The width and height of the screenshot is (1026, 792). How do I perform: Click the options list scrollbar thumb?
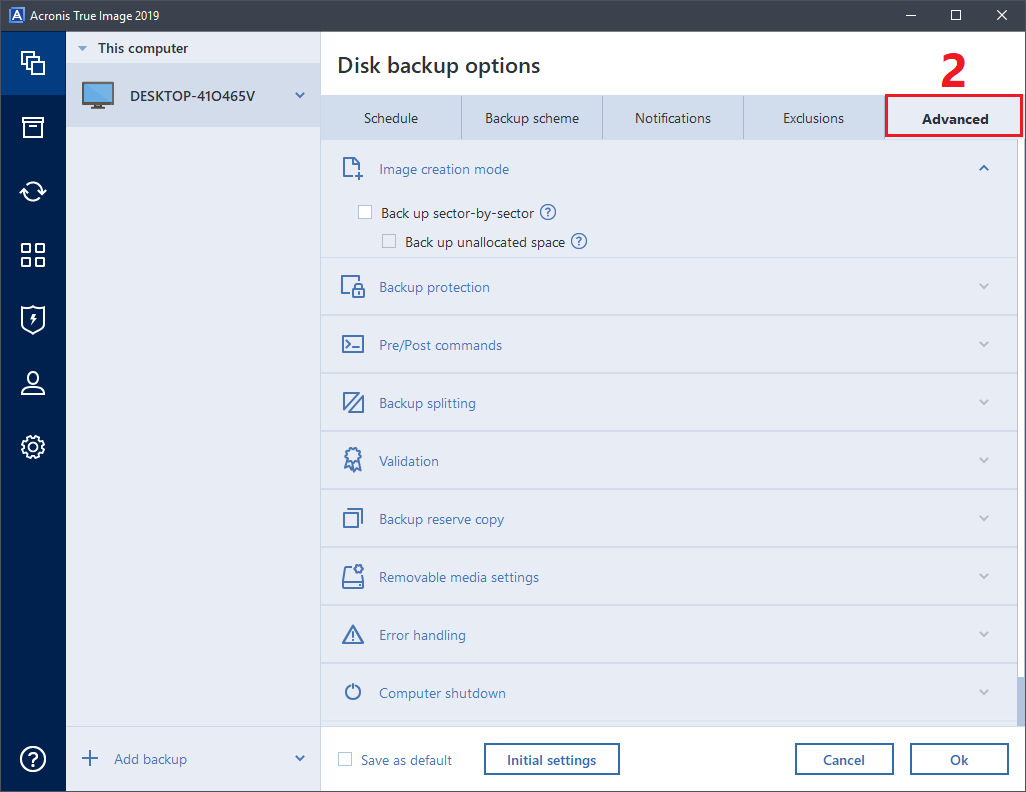(1021, 700)
